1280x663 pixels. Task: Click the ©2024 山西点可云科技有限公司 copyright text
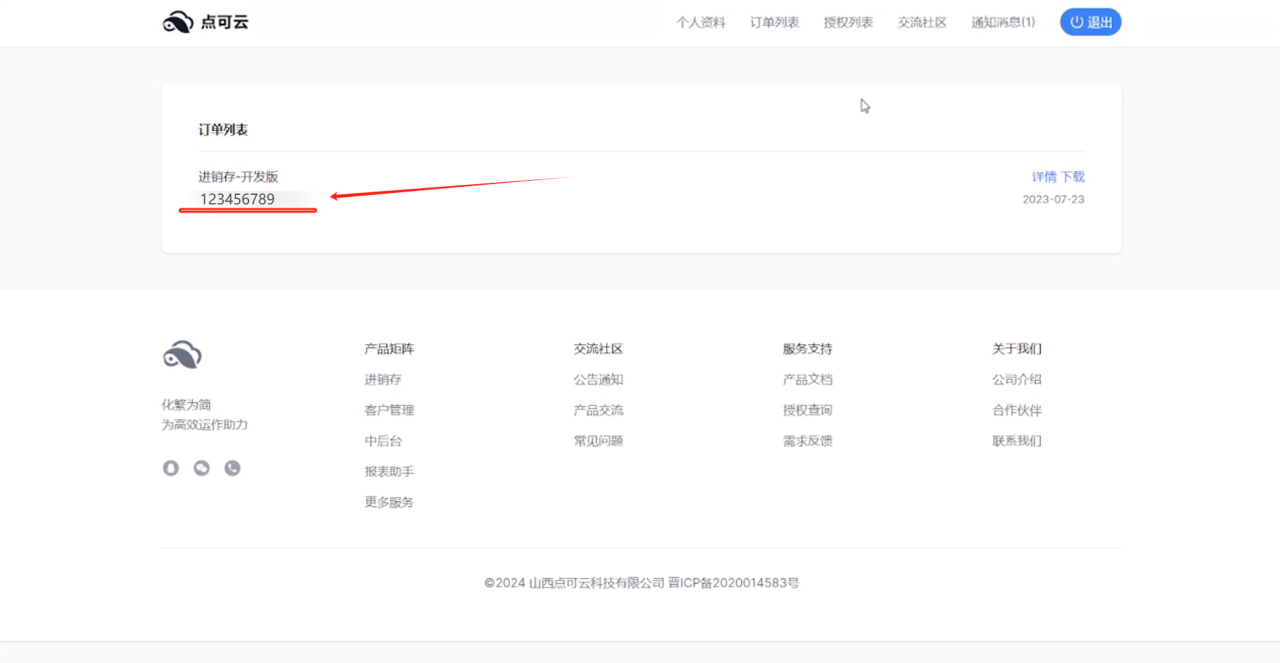click(x=574, y=583)
